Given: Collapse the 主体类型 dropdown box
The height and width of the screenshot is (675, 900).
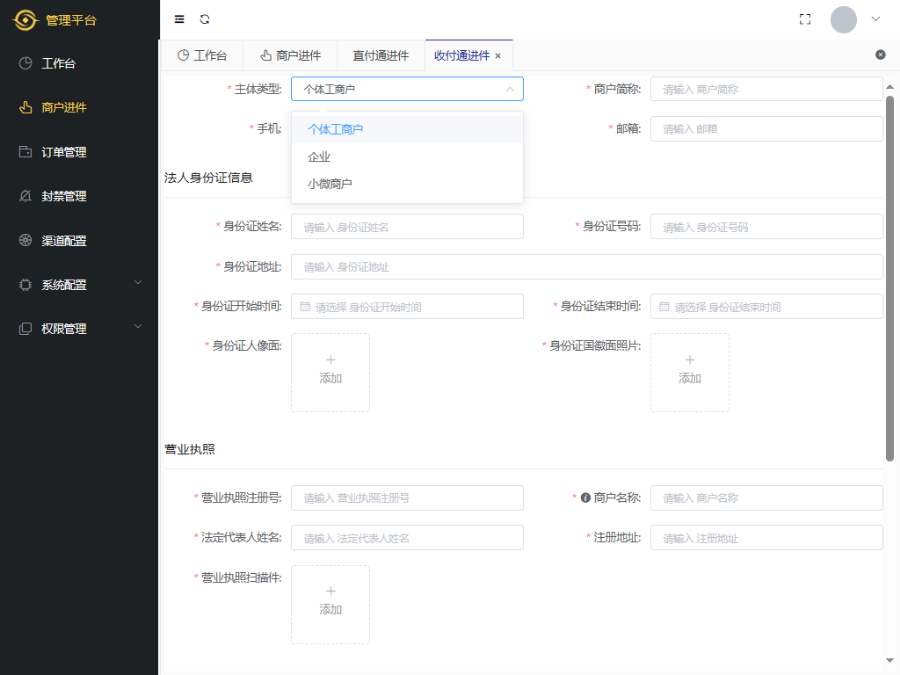Looking at the screenshot, I should click(407, 89).
